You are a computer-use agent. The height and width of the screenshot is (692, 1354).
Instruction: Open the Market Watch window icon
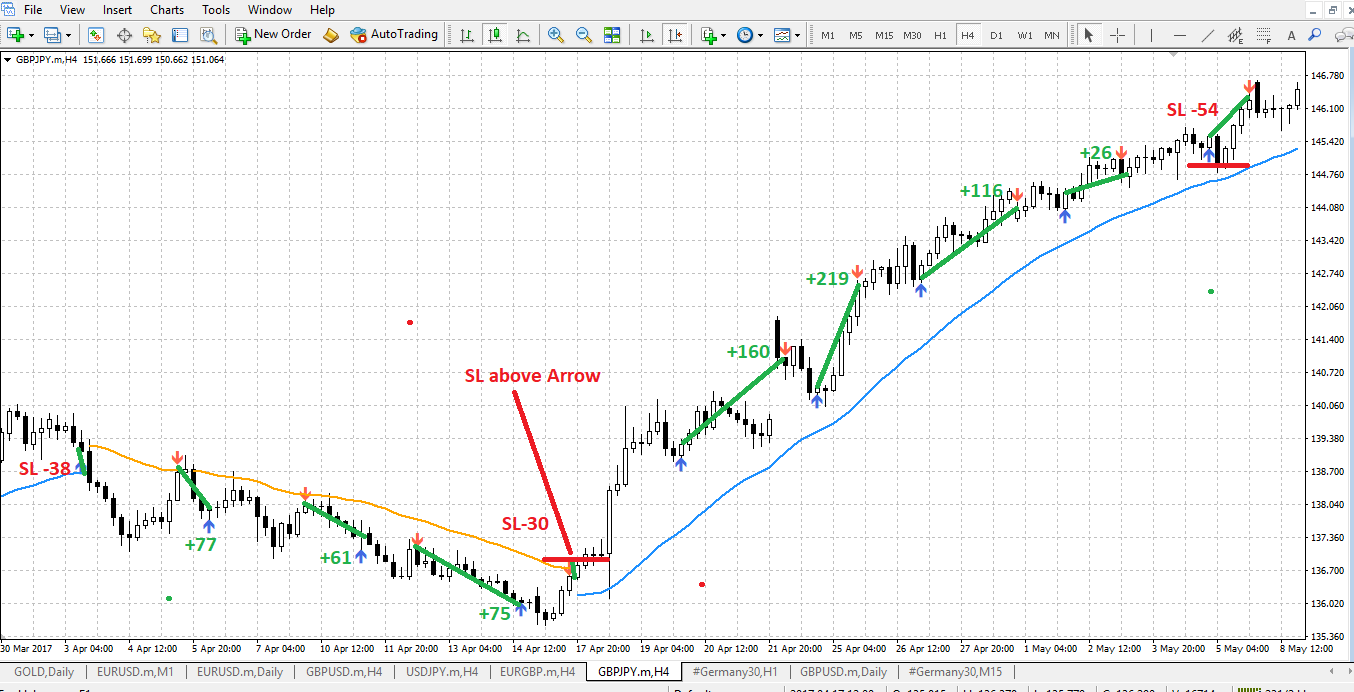coord(96,35)
